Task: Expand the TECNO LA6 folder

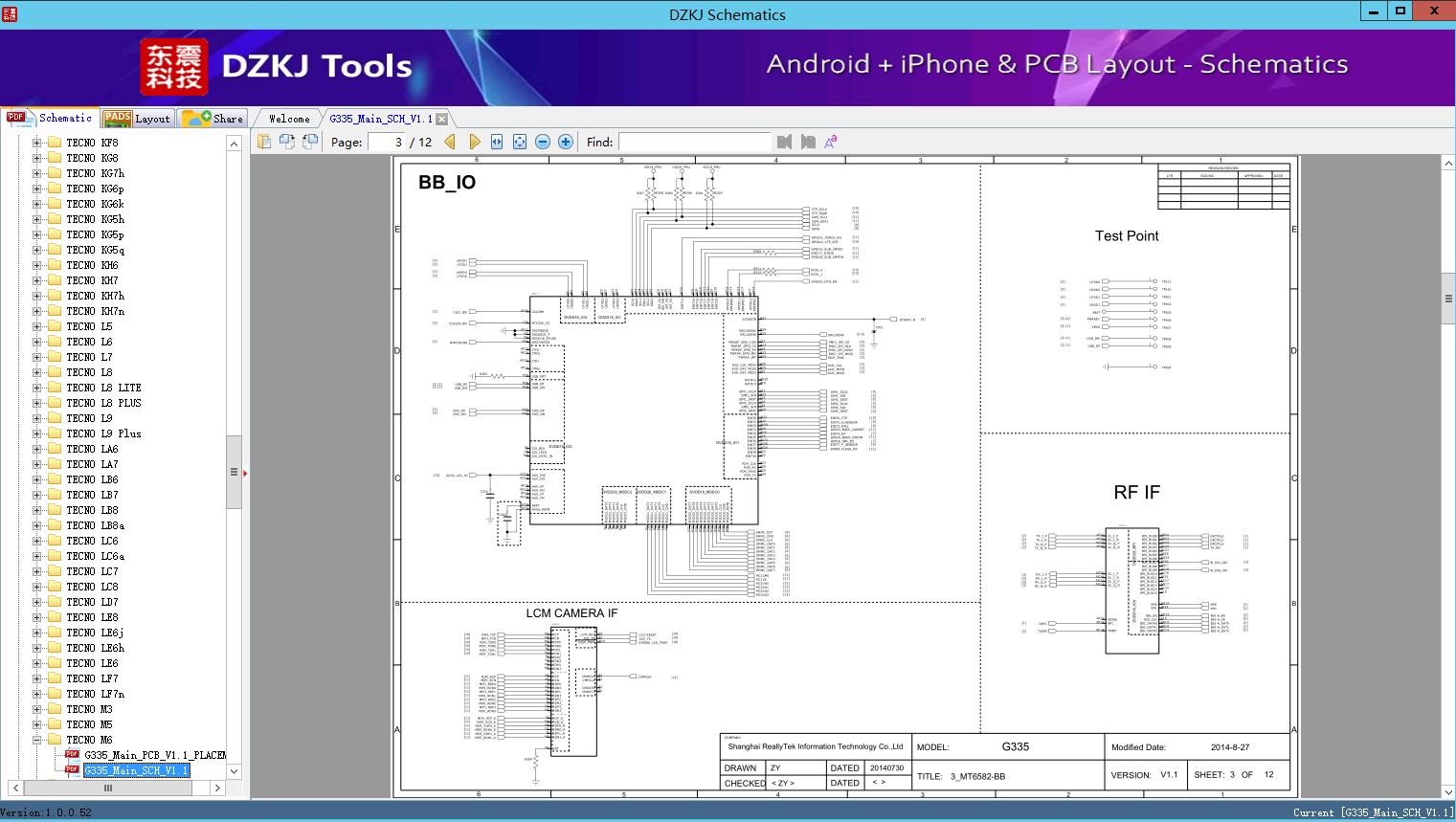Action: 37,449
